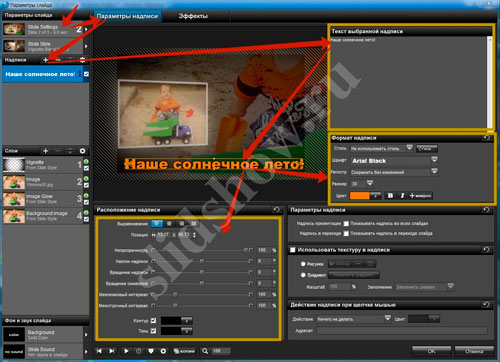Confirm with the OK button

click(431, 351)
